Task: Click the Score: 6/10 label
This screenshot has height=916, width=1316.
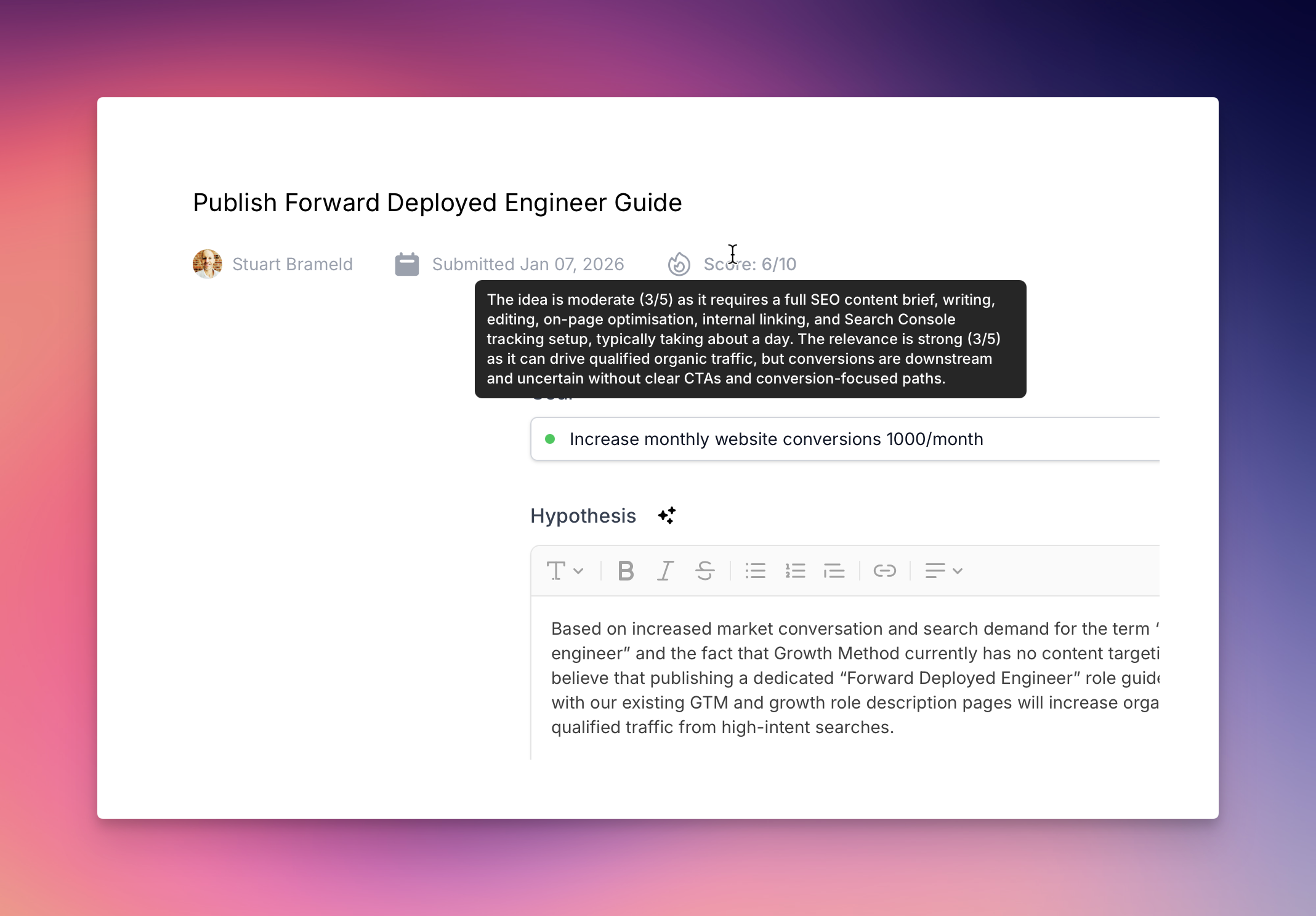Action: pyautogui.click(x=750, y=264)
